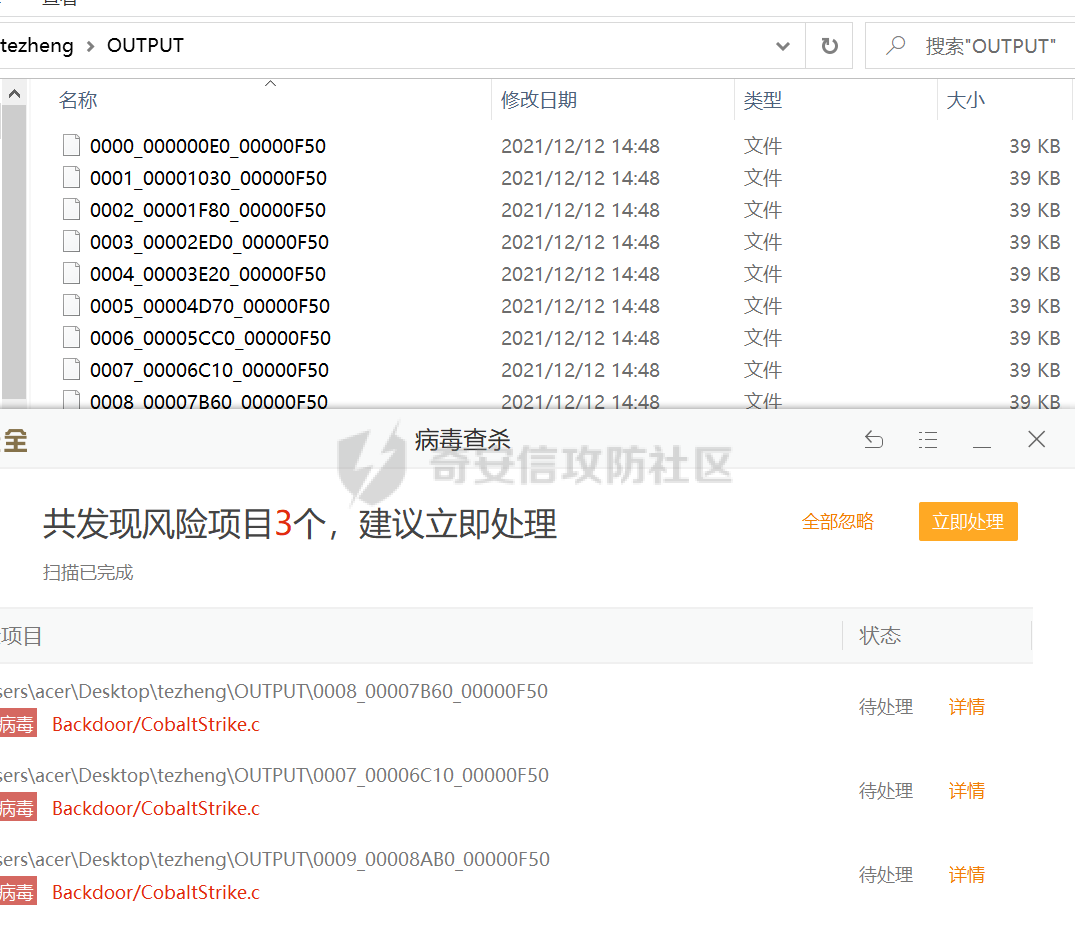Click the search OUTPUT input field

(990, 46)
